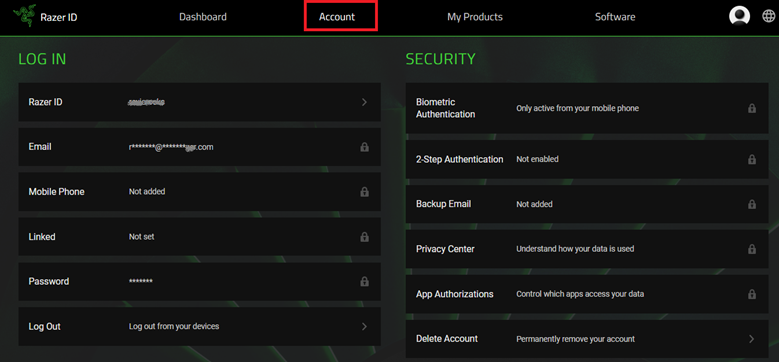Expand the Razer ID row chevron
This screenshot has height=363, width=779.
coord(364,102)
